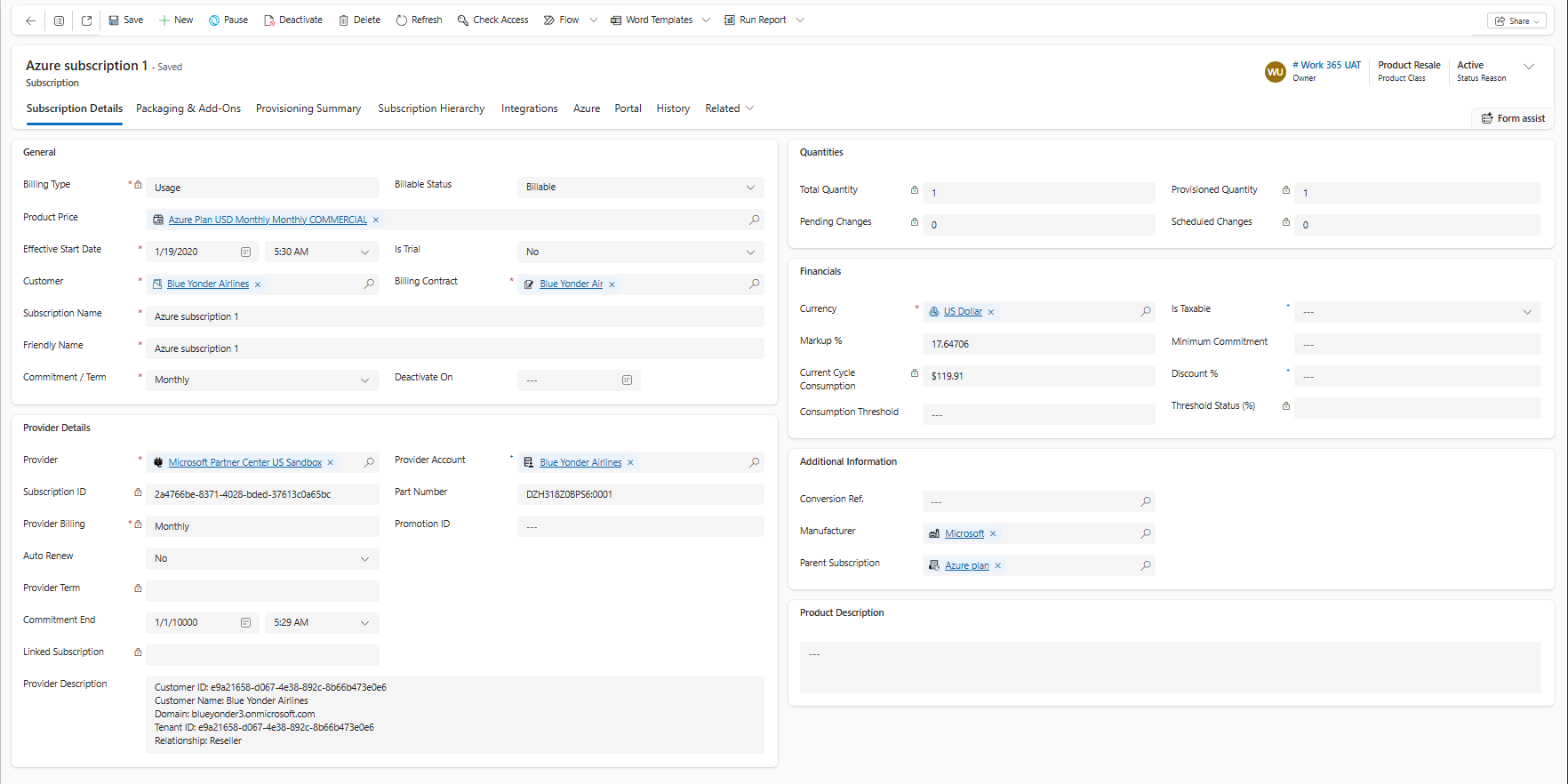Pause the subscription
The height and width of the screenshot is (784, 1568).
(x=228, y=20)
